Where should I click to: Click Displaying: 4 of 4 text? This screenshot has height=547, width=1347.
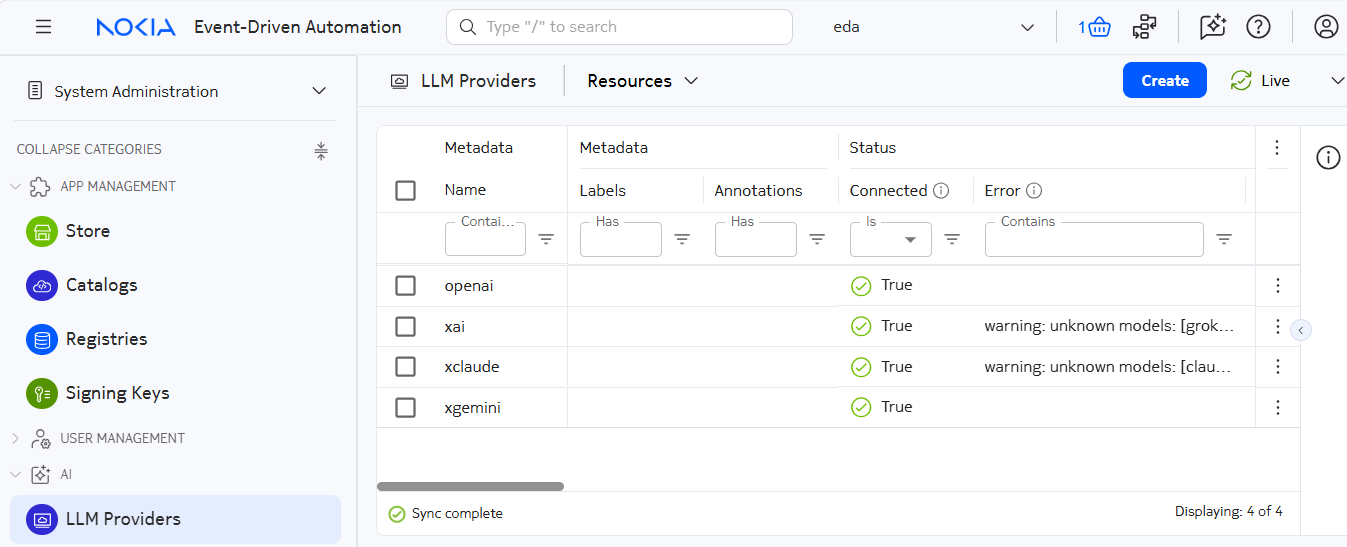coord(1229,511)
